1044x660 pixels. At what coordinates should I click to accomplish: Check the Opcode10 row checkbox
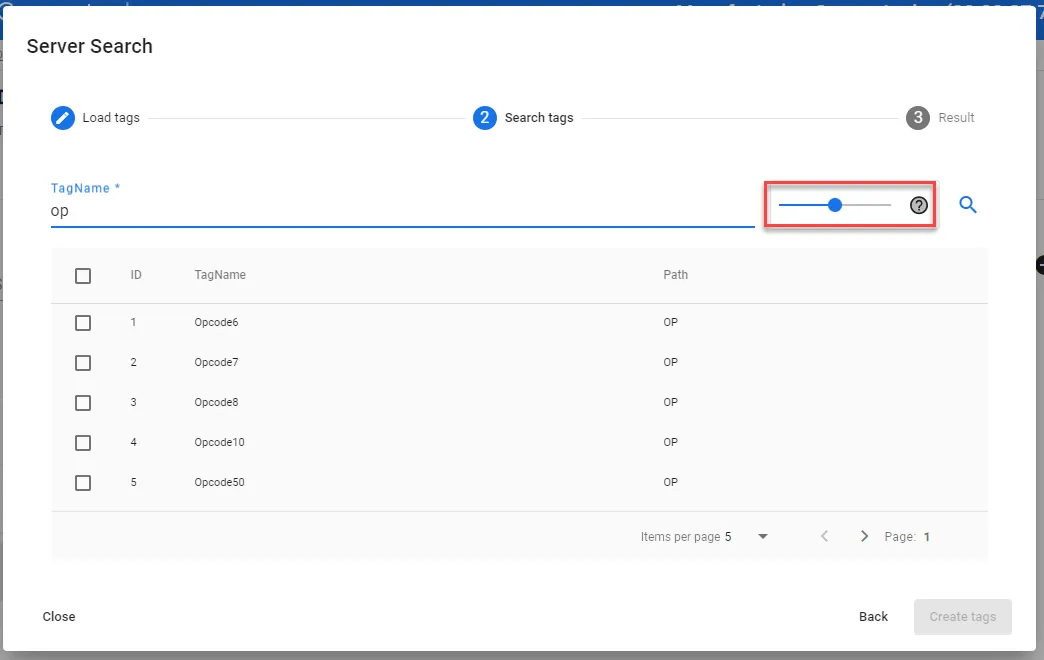83,443
